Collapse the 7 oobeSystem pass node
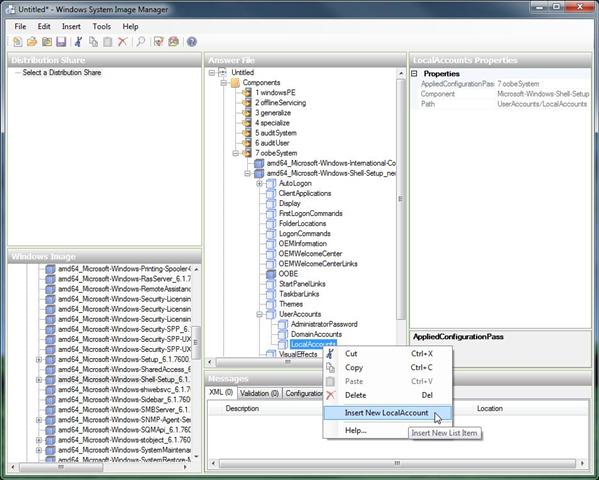This screenshot has width=599, height=480. (235, 153)
